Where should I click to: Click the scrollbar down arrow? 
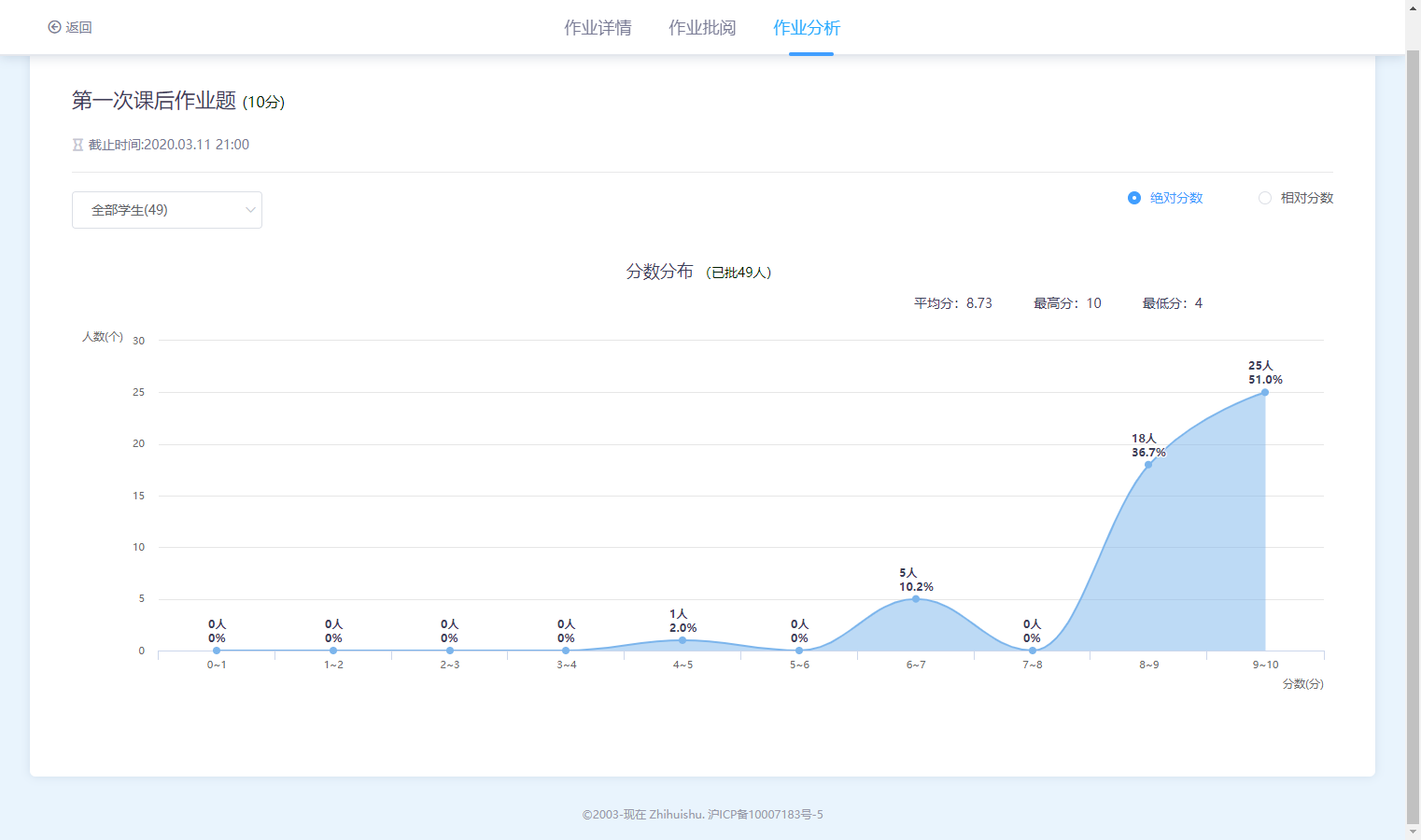click(1413, 832)
